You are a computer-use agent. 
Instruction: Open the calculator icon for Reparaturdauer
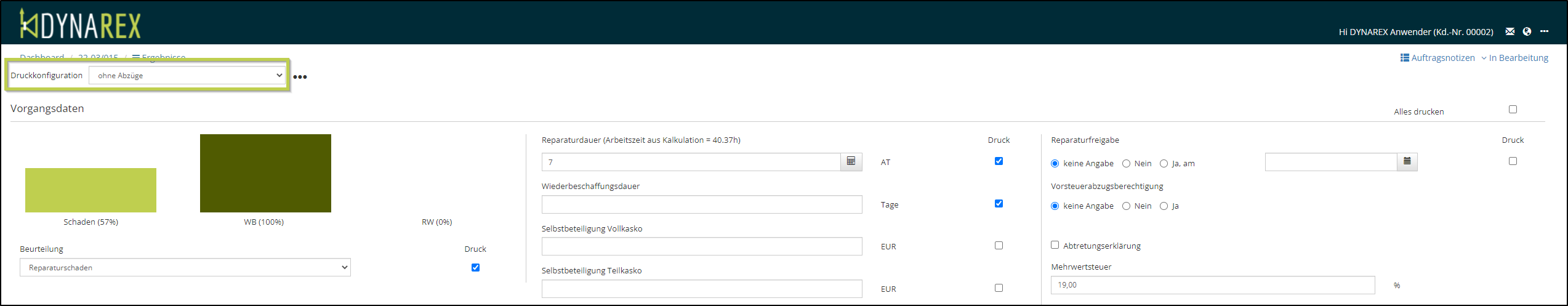pyautogui.click(x=851, y=161)
